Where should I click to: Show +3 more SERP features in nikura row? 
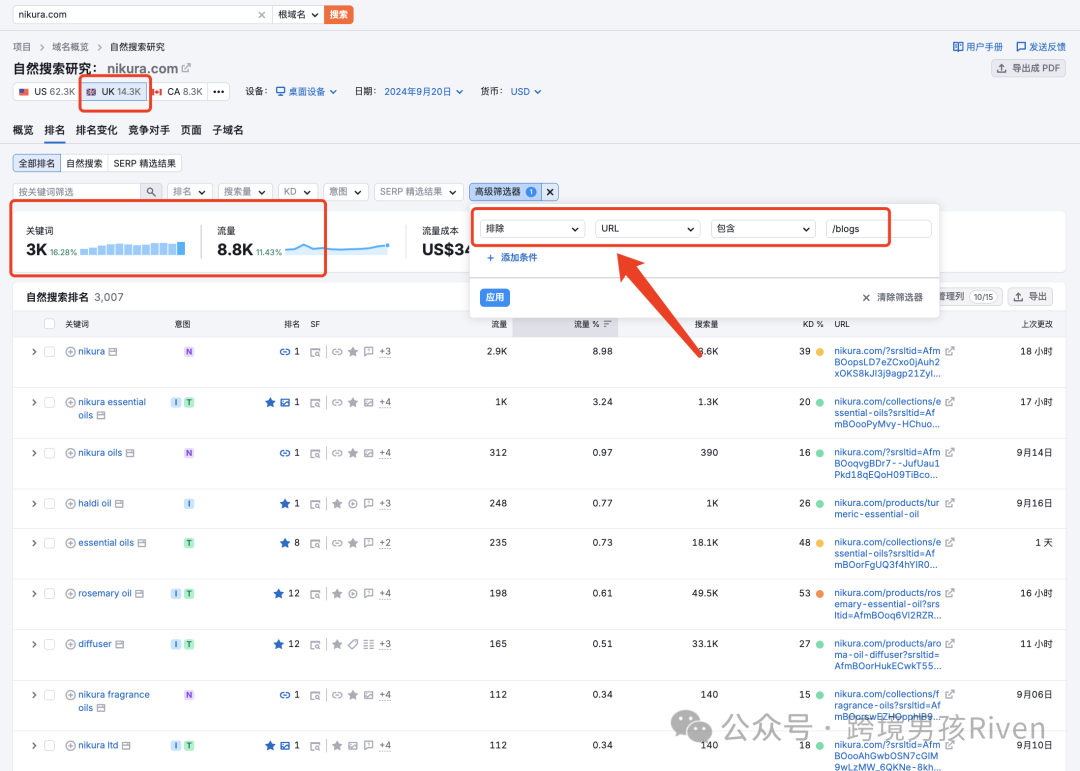385,351
